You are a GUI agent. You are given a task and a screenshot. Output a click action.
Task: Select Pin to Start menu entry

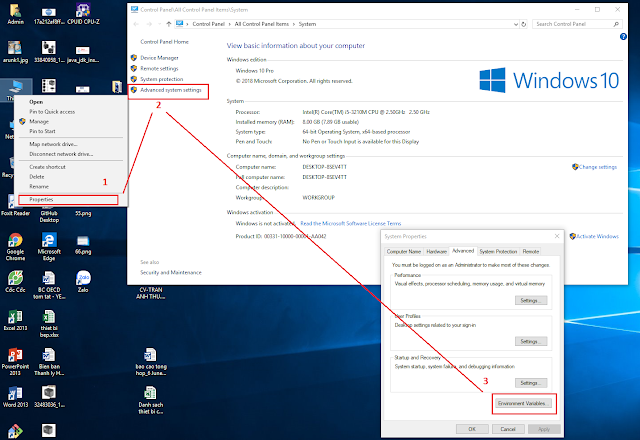coord(71,131)
